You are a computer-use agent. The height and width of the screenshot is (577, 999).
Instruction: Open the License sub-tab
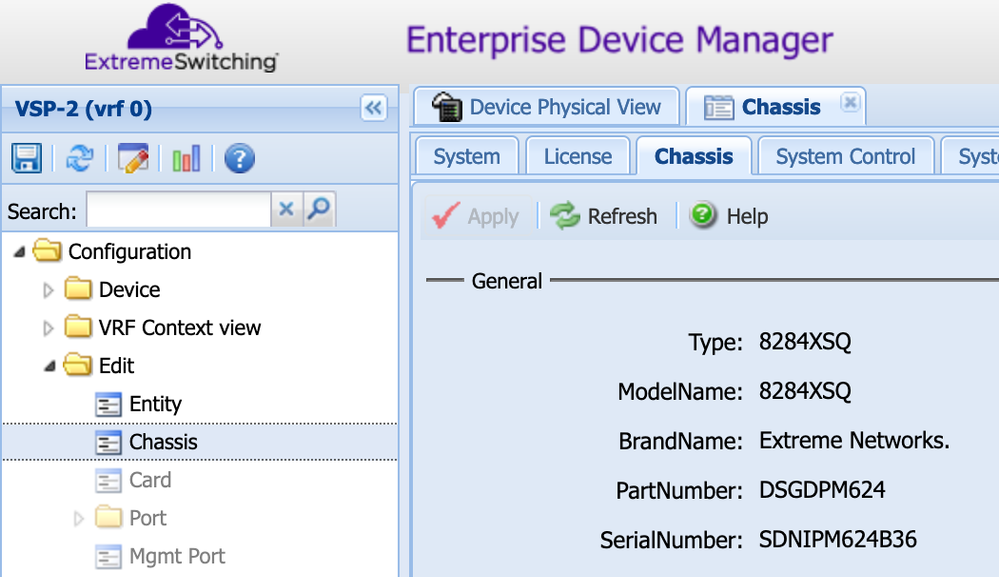[x=578, y=156]
